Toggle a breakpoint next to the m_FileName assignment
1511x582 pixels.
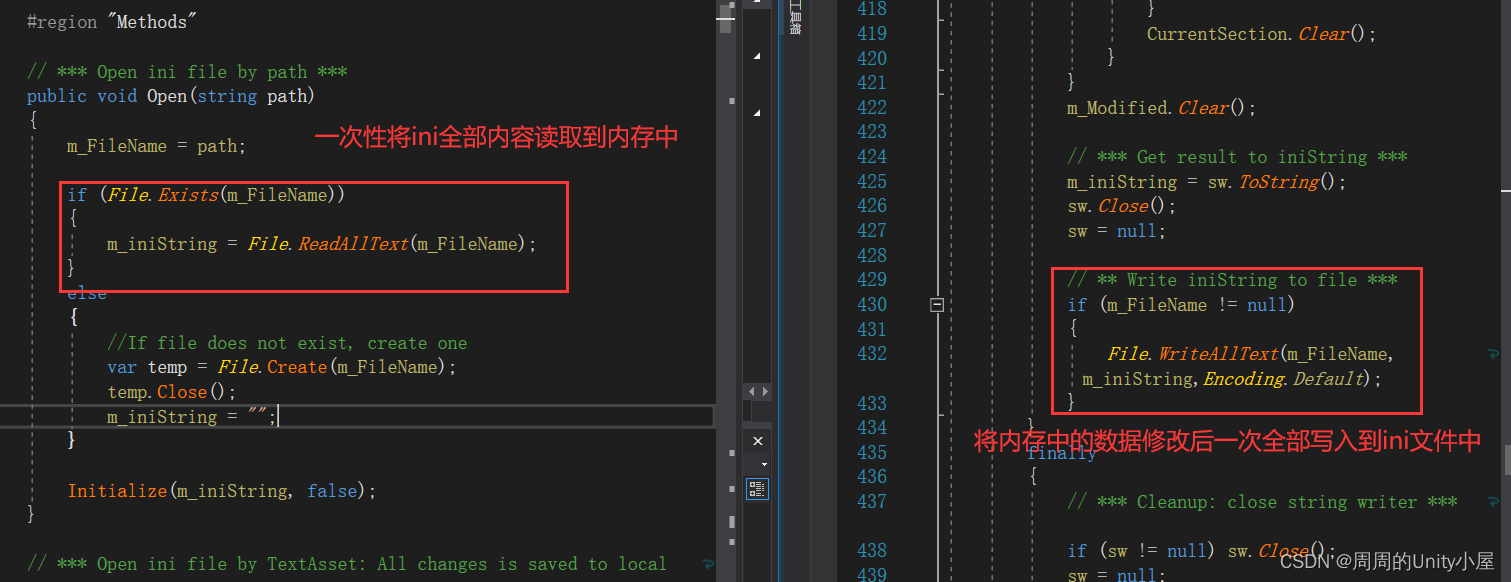10,146
